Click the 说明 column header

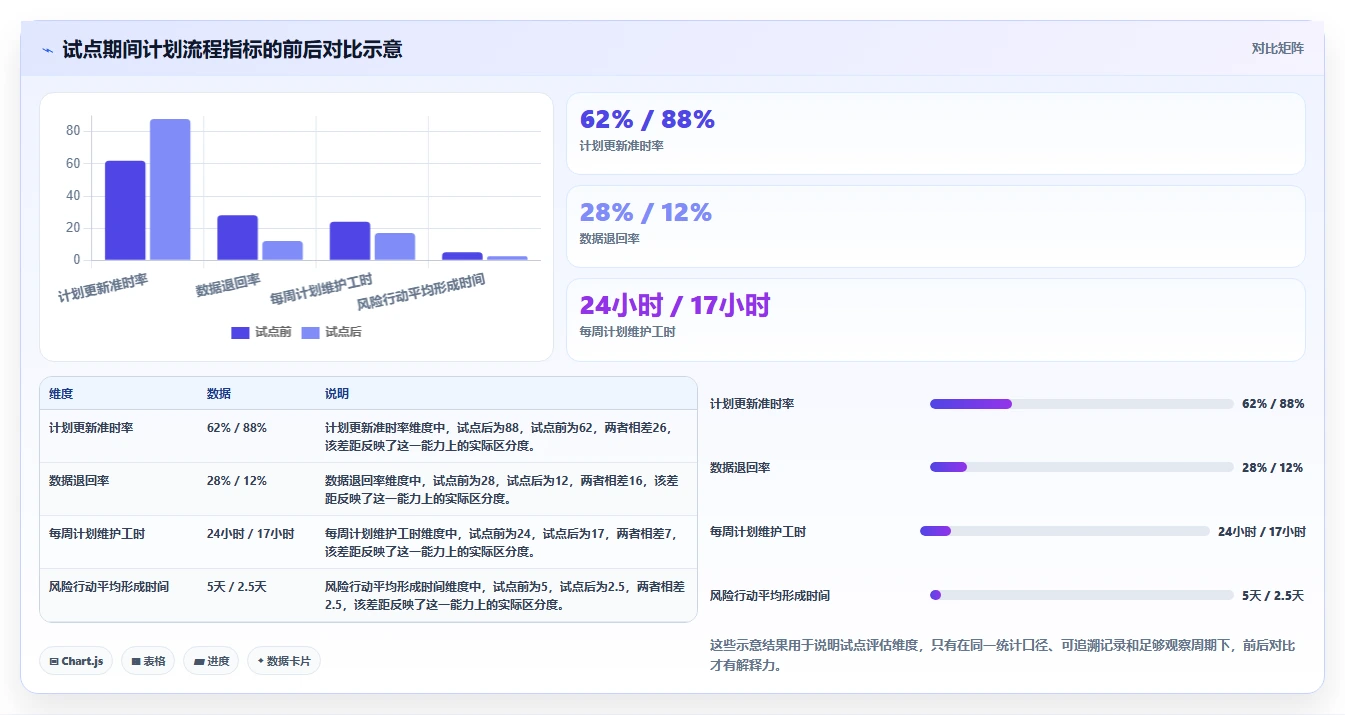pos(337,394)
